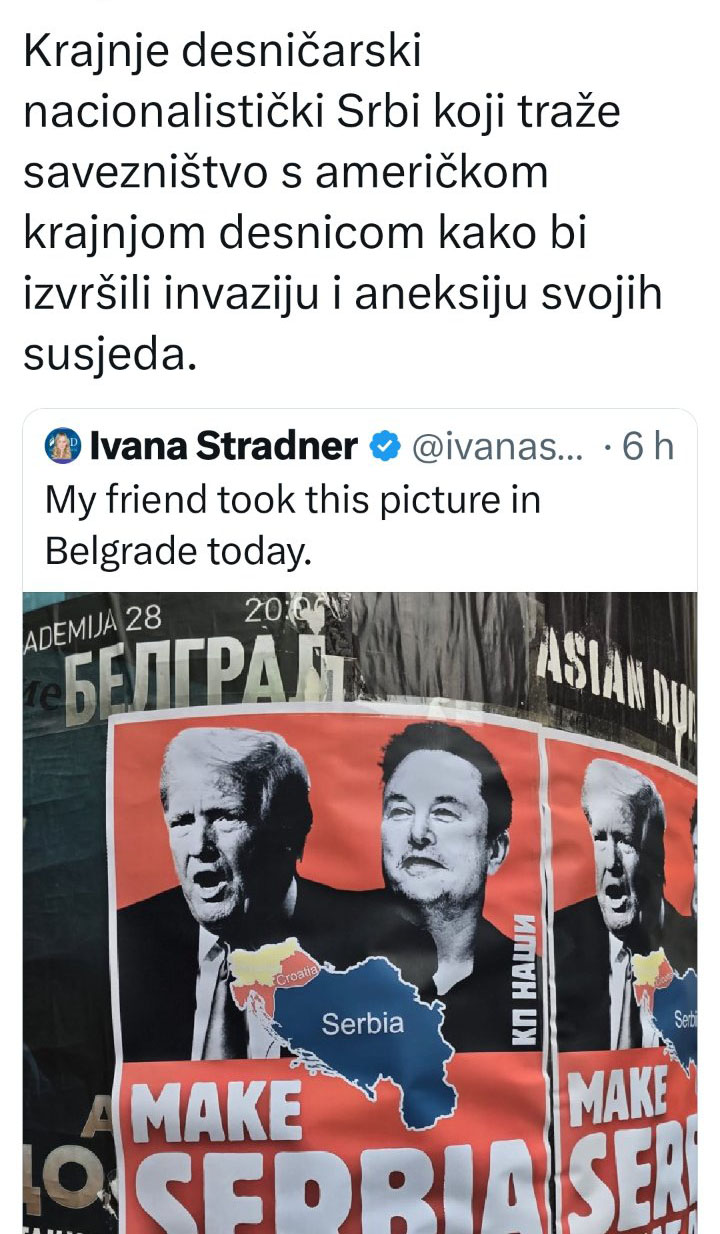Click the 'Croatia' label on the map

(x=297, y=971)
